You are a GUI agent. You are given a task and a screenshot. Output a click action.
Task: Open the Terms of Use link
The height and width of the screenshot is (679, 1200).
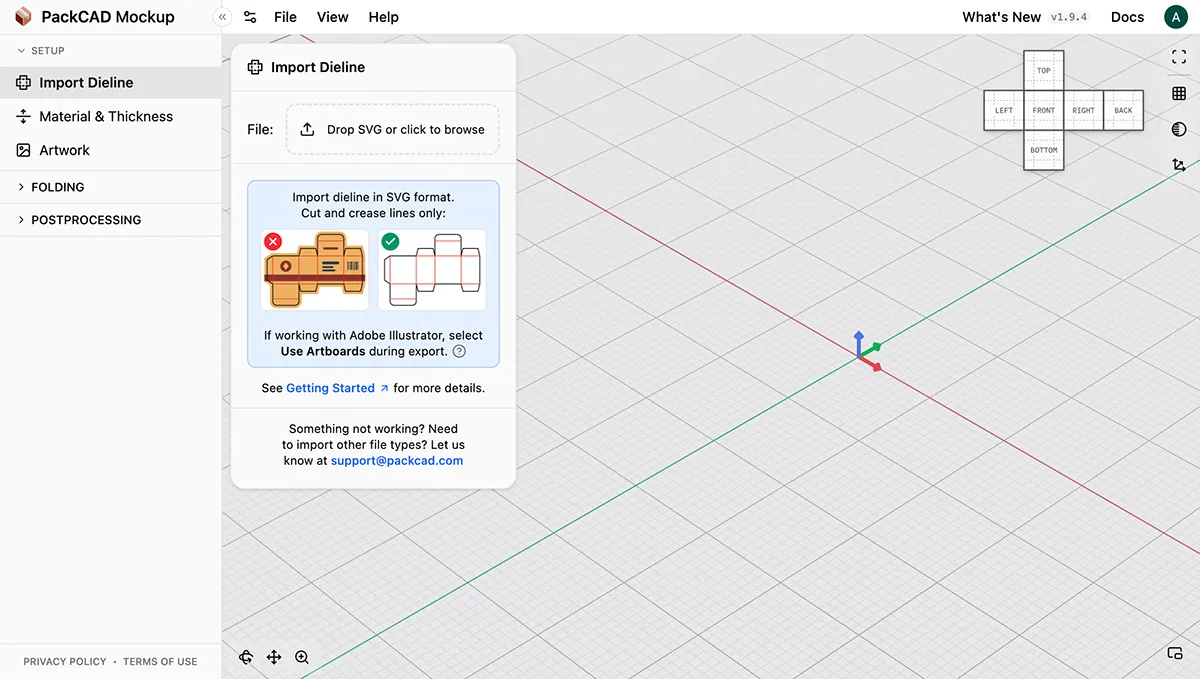[x=160, y=662]
